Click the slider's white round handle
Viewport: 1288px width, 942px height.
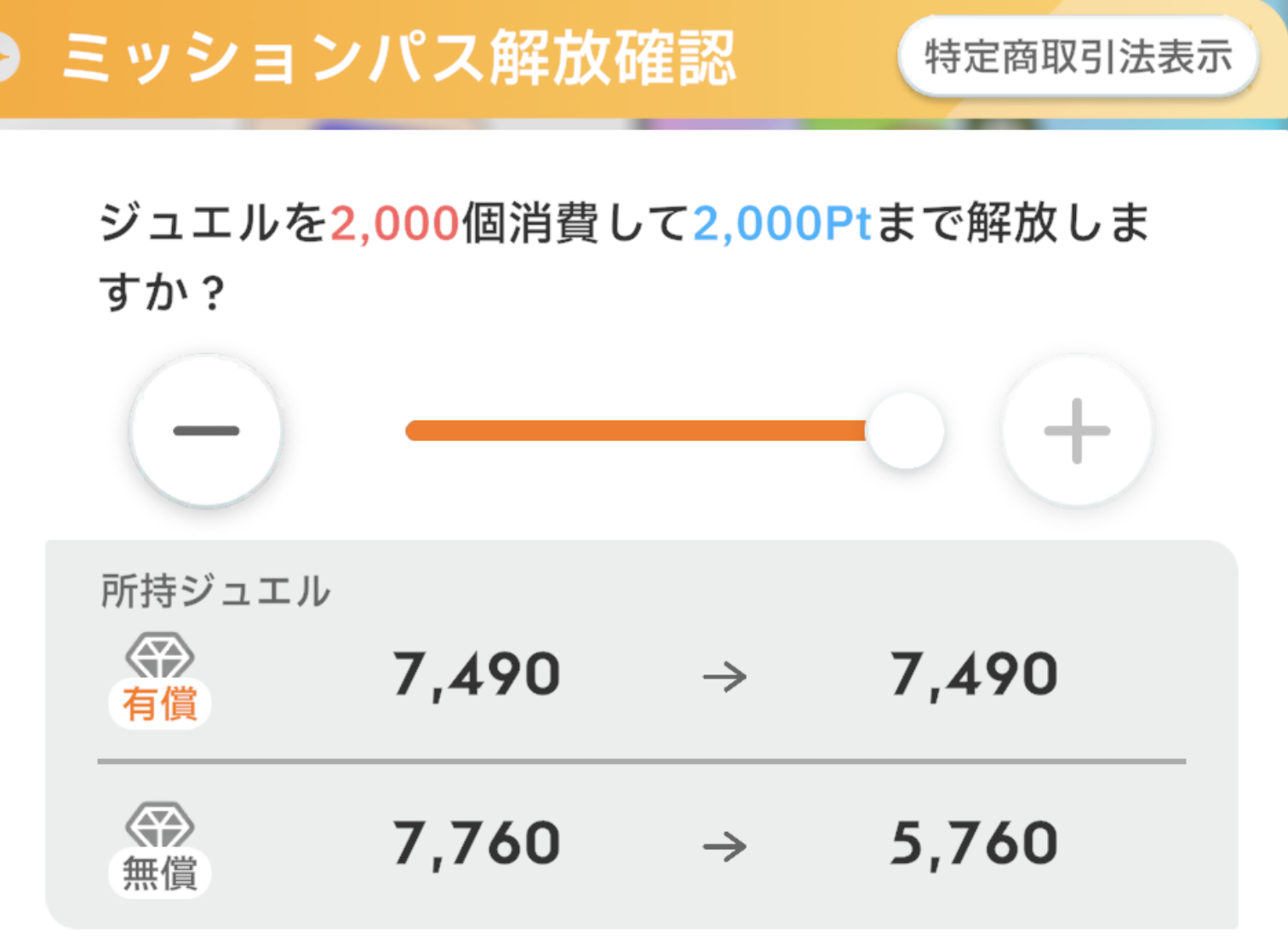coord(906,431)
